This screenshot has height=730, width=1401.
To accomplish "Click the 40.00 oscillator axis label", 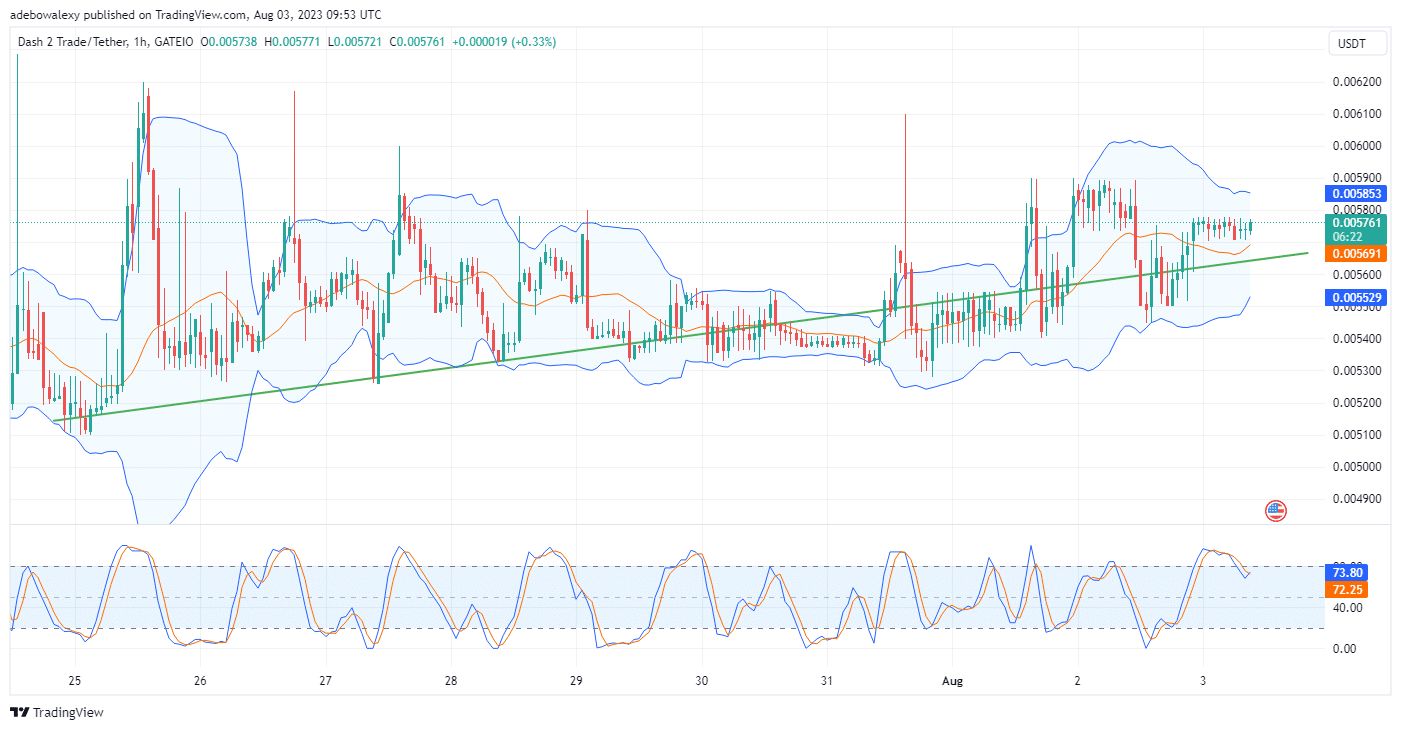I will 1346,607.
